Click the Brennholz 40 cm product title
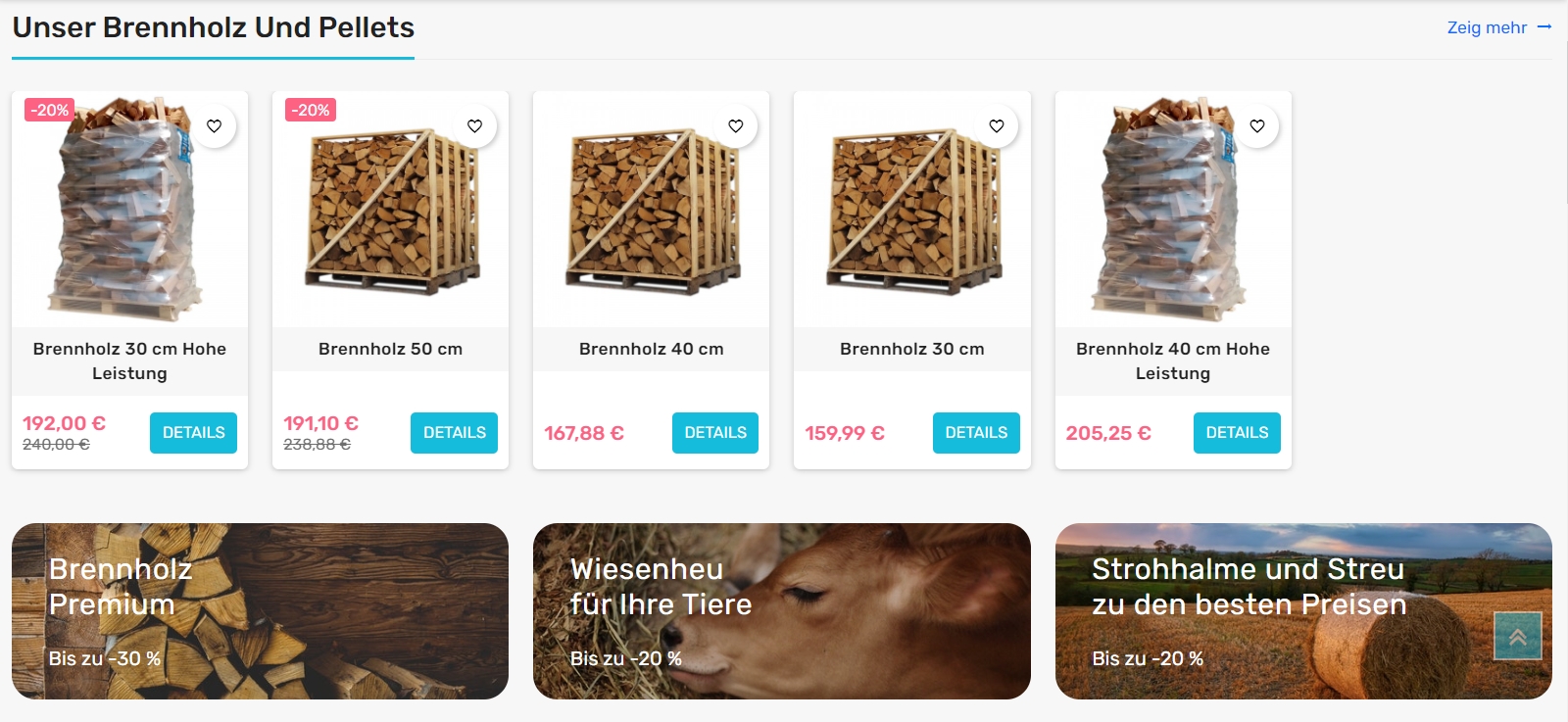This screenshot has width=1568, height=722. pos(652,349)
